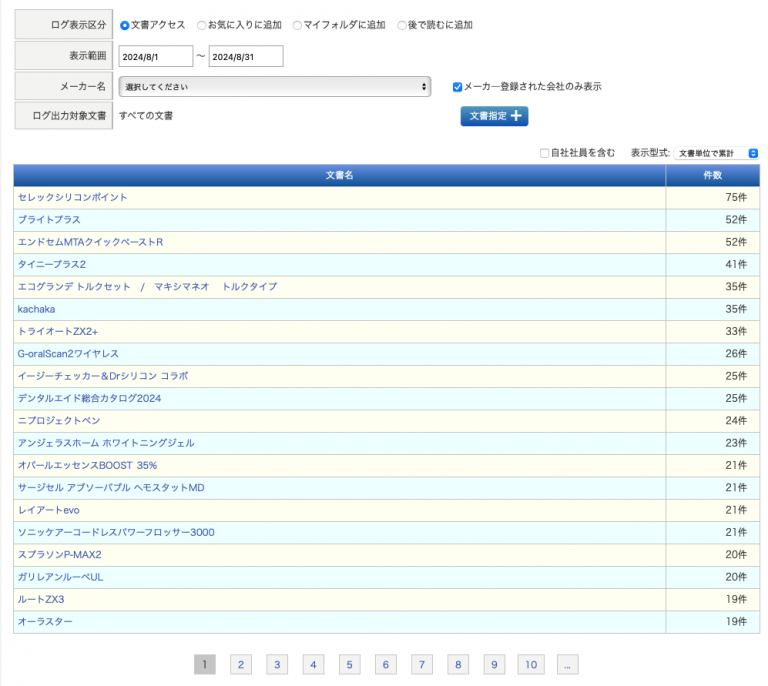Go to page 4
This screenshot has height=686, width=768.
coord(313,664)
